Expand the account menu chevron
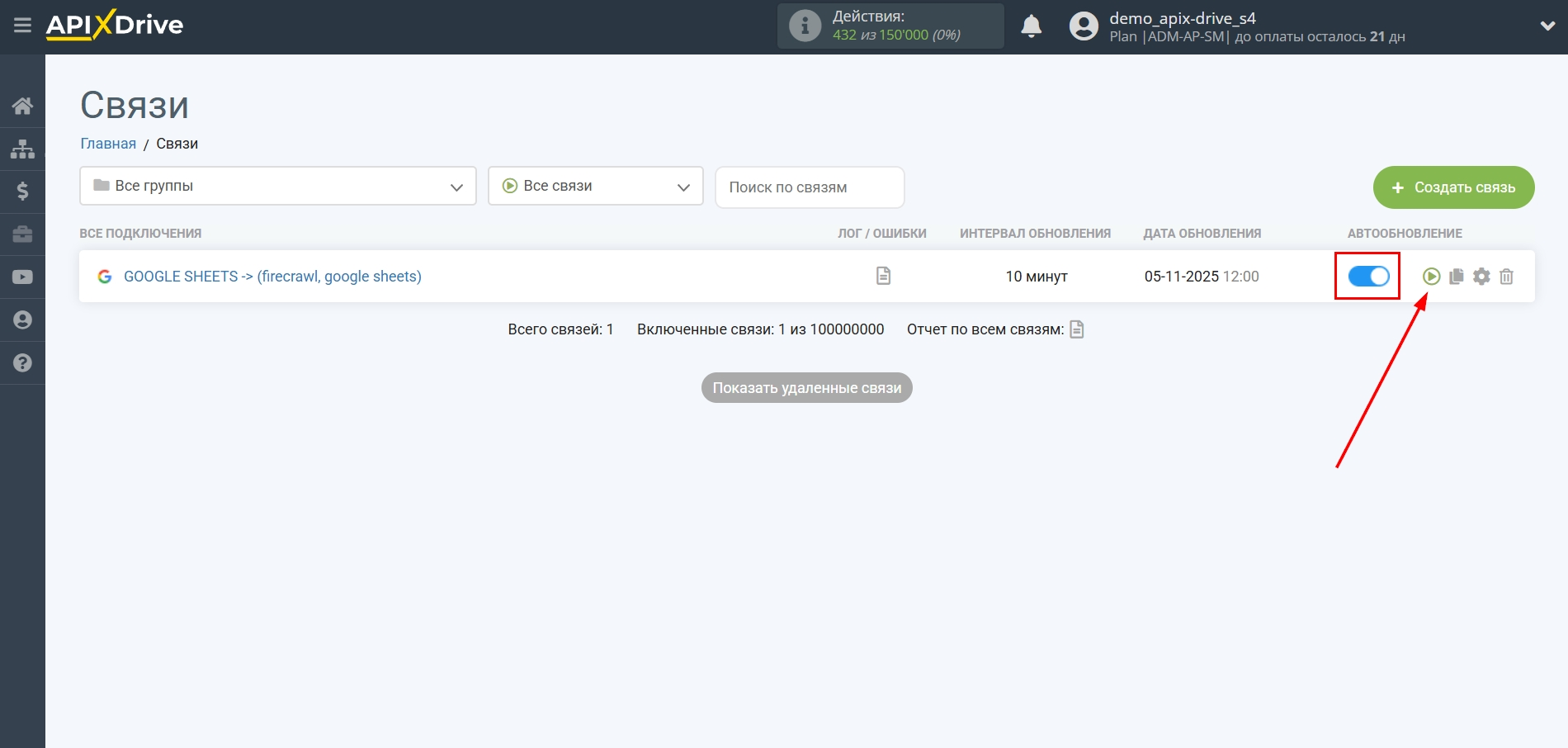 coord(1547,26)
